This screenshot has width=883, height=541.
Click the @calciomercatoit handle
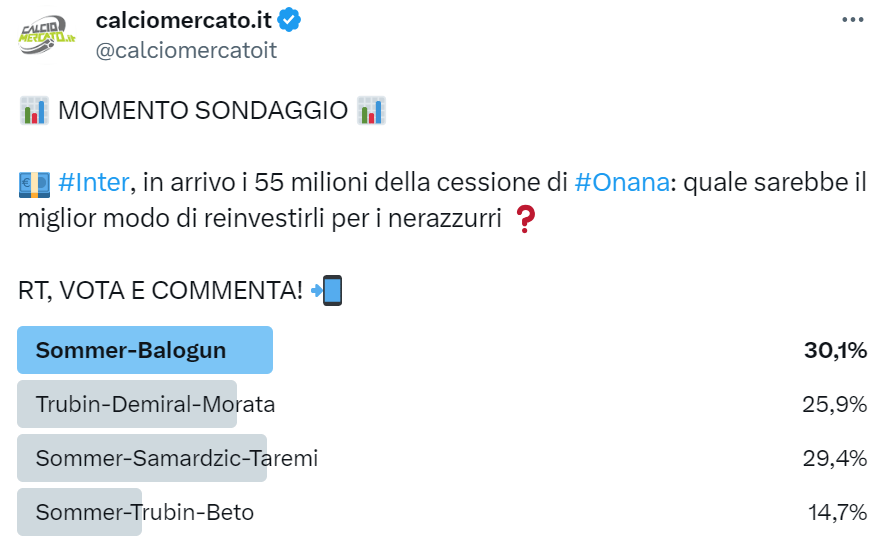pos(185,50)
